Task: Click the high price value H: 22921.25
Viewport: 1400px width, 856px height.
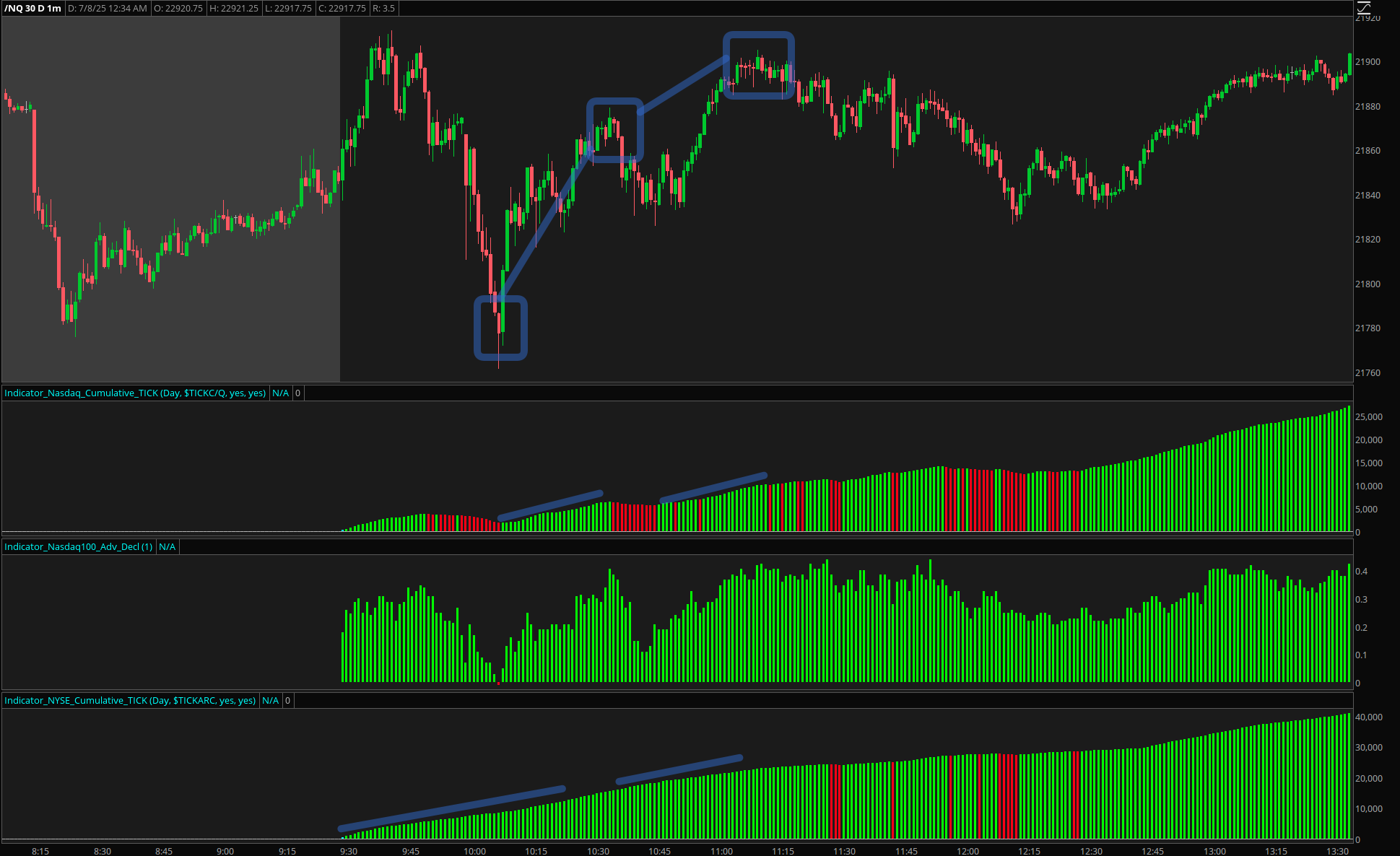Action: 234,9
